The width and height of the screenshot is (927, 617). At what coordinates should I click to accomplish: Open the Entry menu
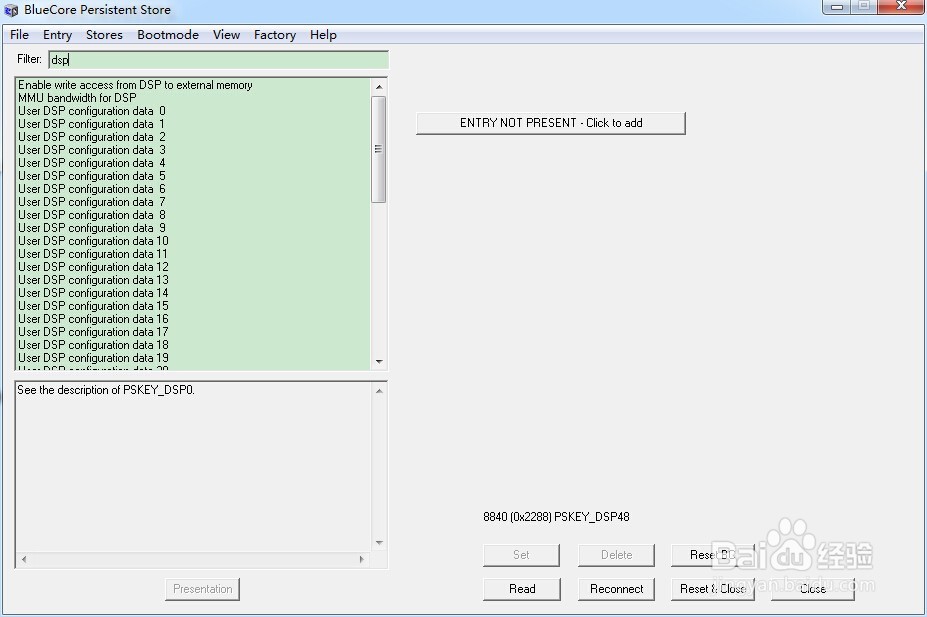(57, 35)
